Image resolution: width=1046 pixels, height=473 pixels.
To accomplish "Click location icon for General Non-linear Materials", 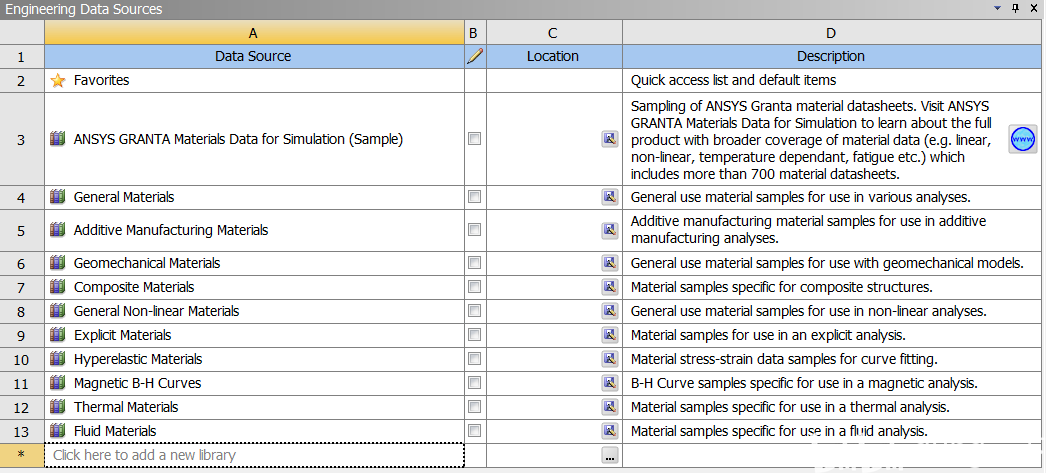I will pos(610,311).
